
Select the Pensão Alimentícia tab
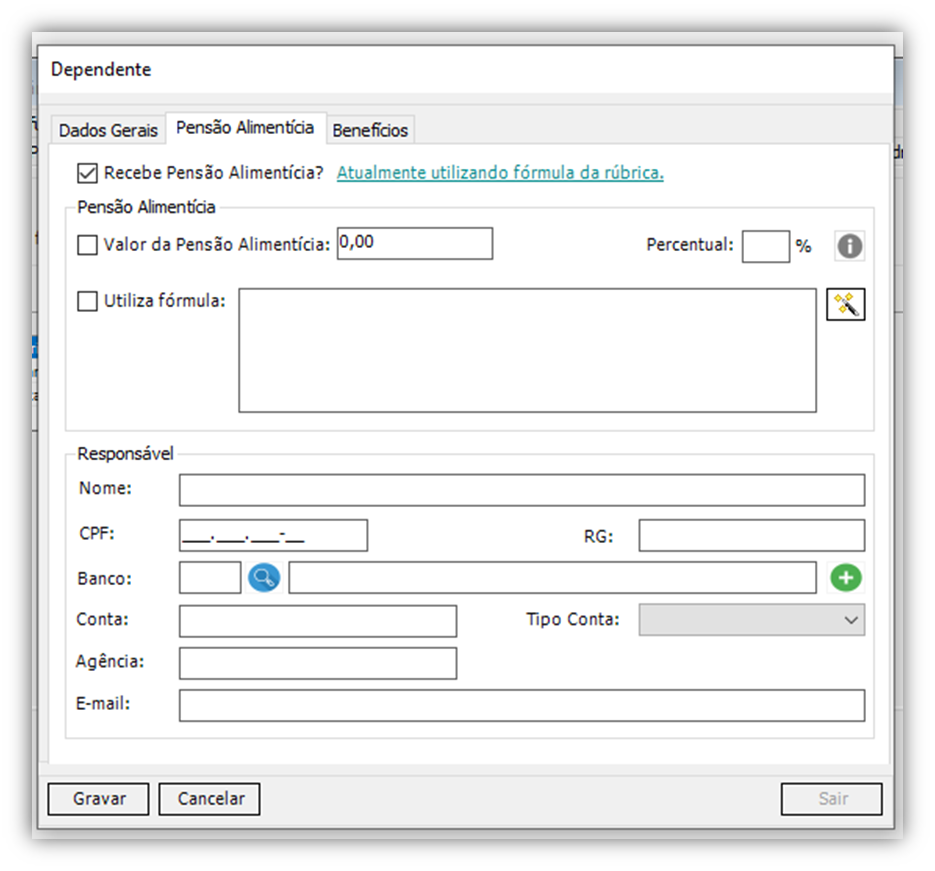tap(245, 128)
